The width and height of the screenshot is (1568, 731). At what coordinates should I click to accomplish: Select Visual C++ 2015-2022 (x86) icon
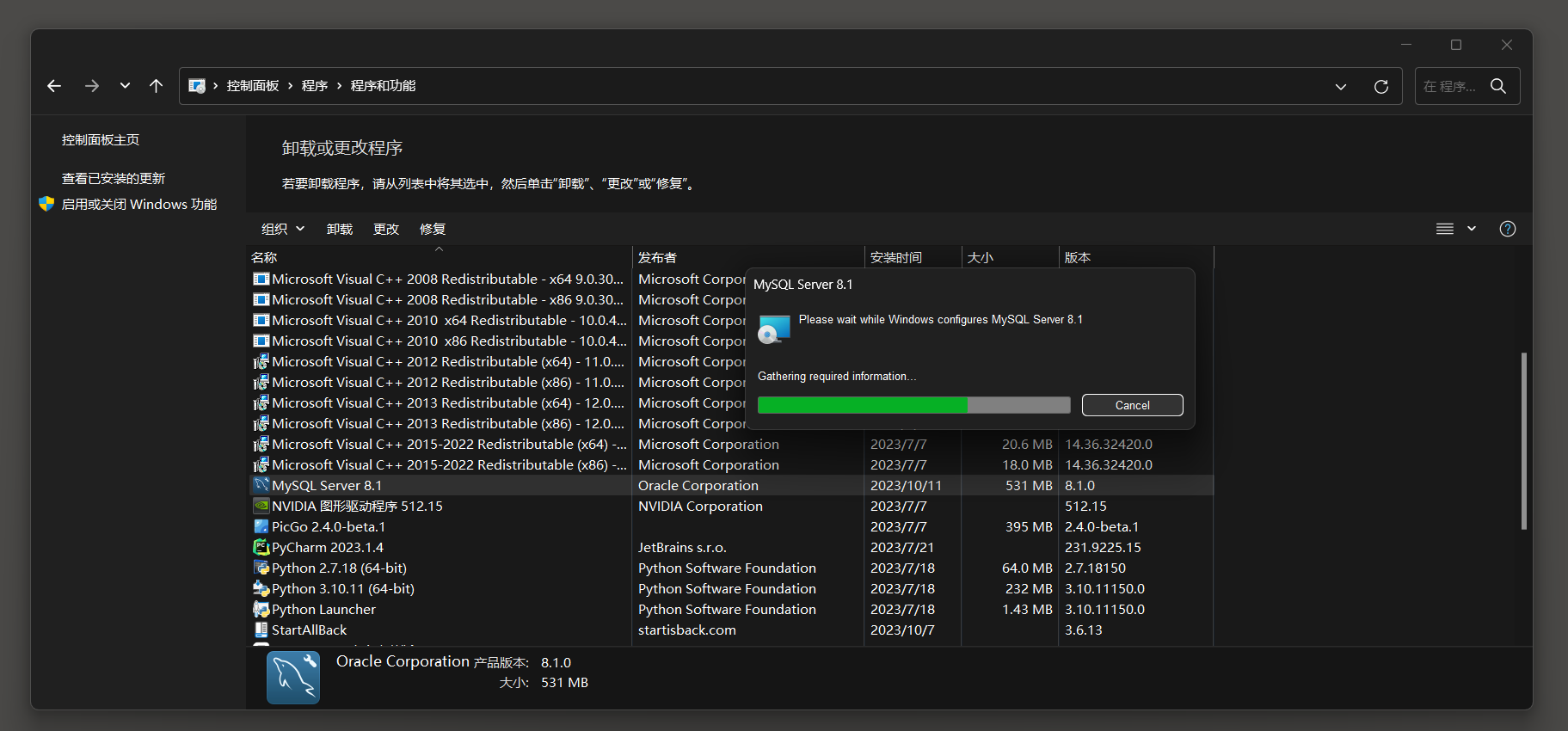(261, 464)
